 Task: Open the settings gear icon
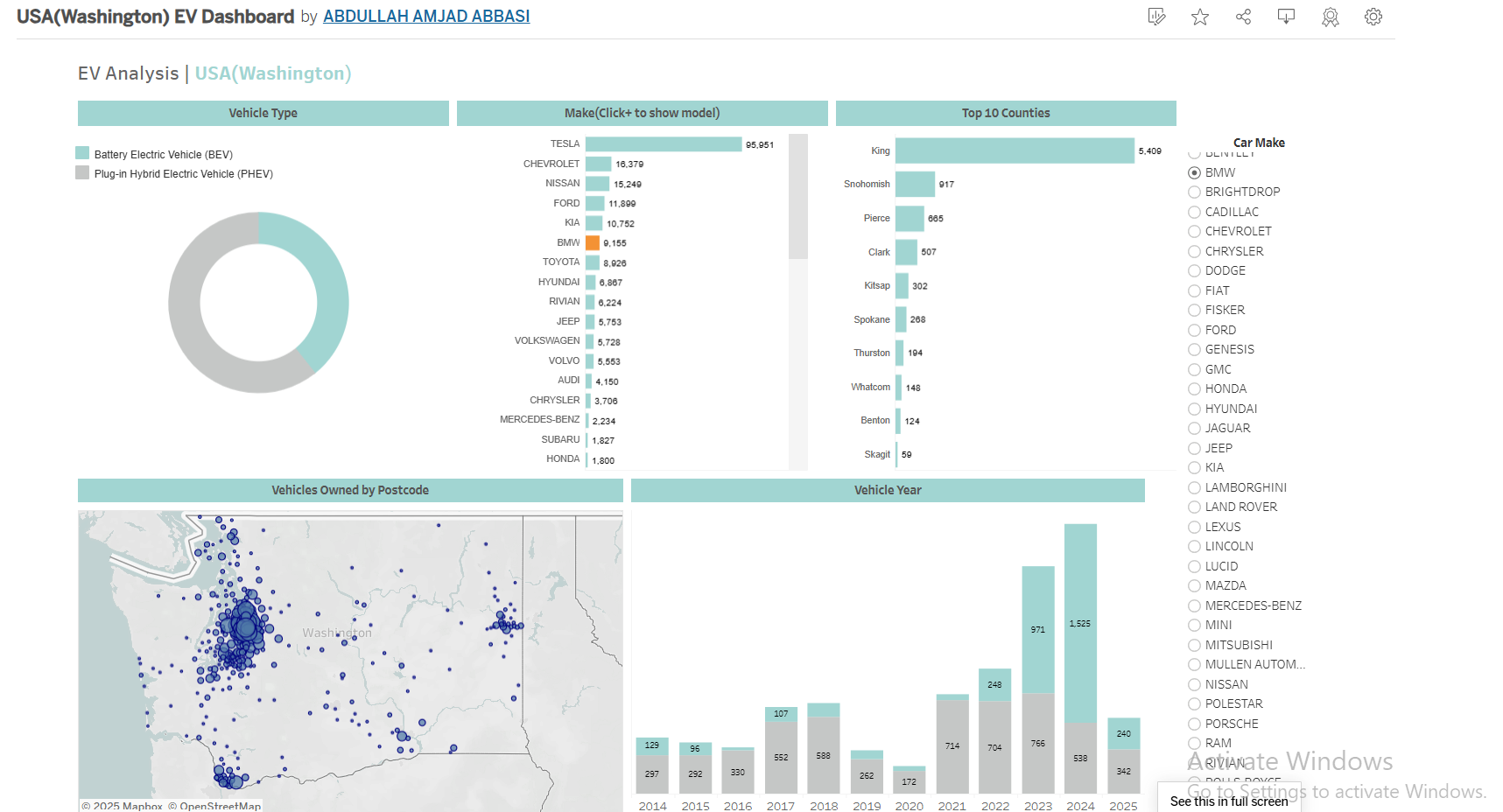click(1373, 17)
